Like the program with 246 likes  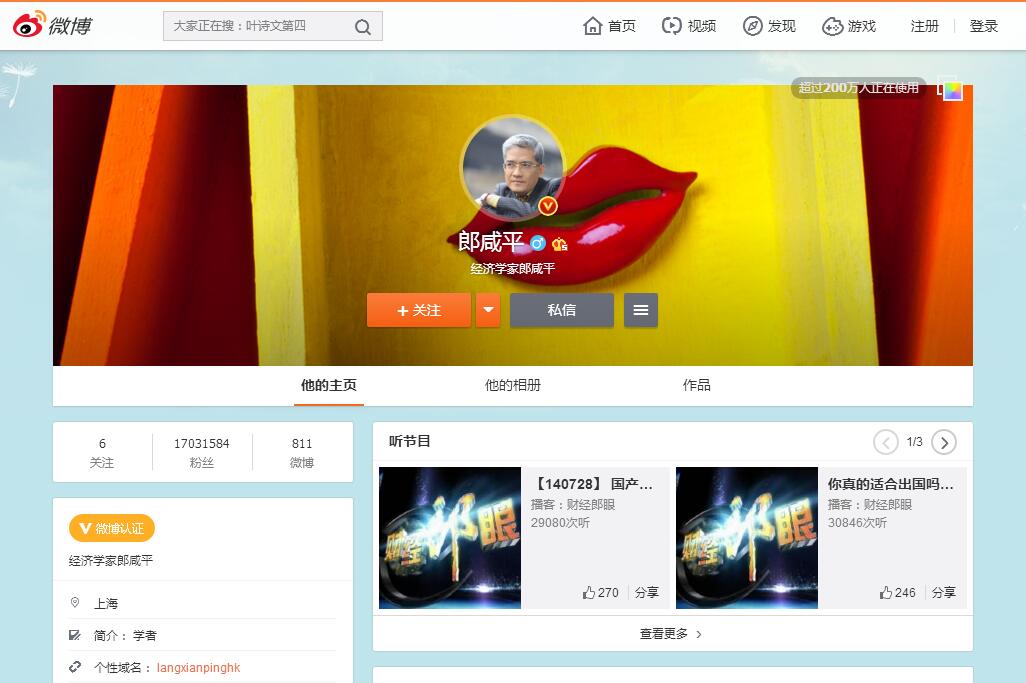pyautogui.click(x=886, y=592)
